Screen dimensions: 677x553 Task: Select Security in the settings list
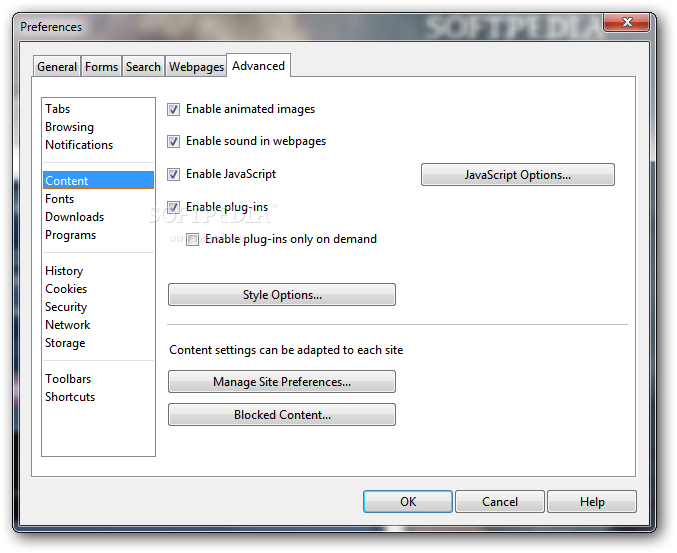click(98, 307)
